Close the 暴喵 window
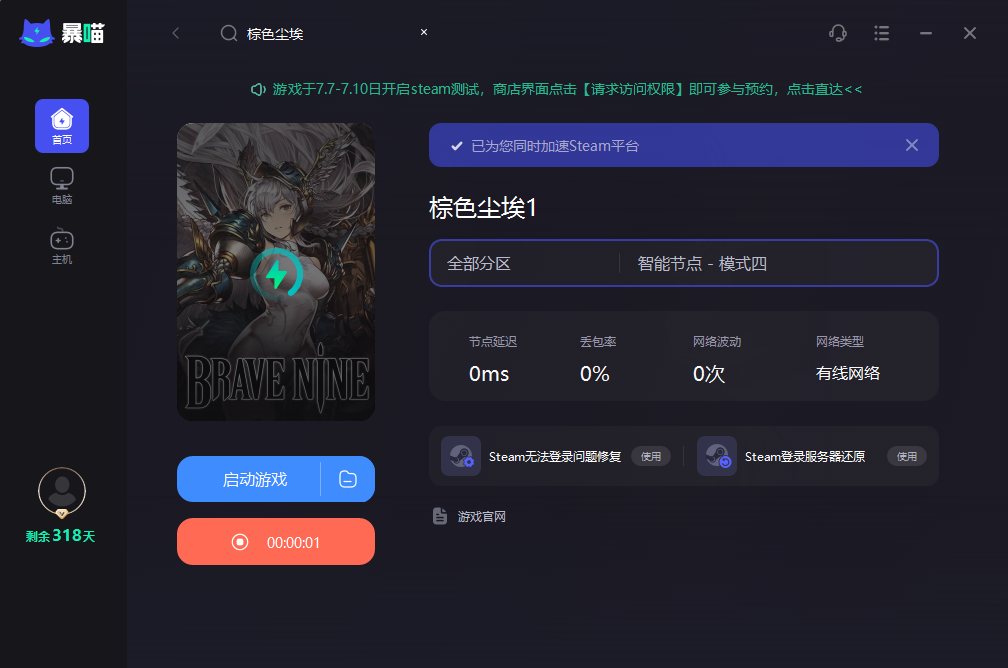Image resolution: width=1008 pixels, height=668 pixels. 969,33
